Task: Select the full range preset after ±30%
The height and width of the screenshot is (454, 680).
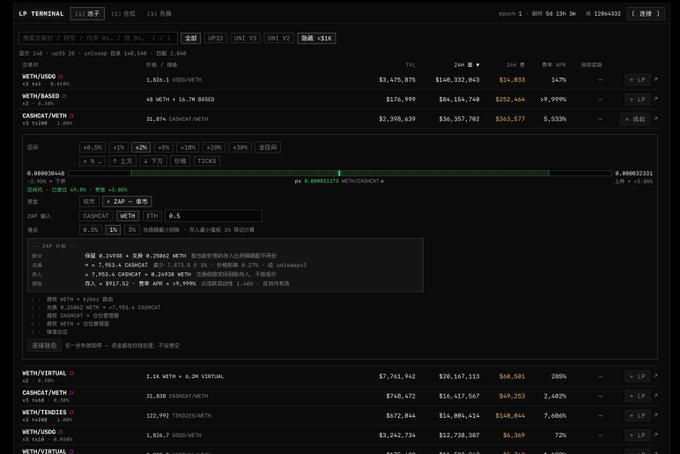Action: click(x=268, y=147)
